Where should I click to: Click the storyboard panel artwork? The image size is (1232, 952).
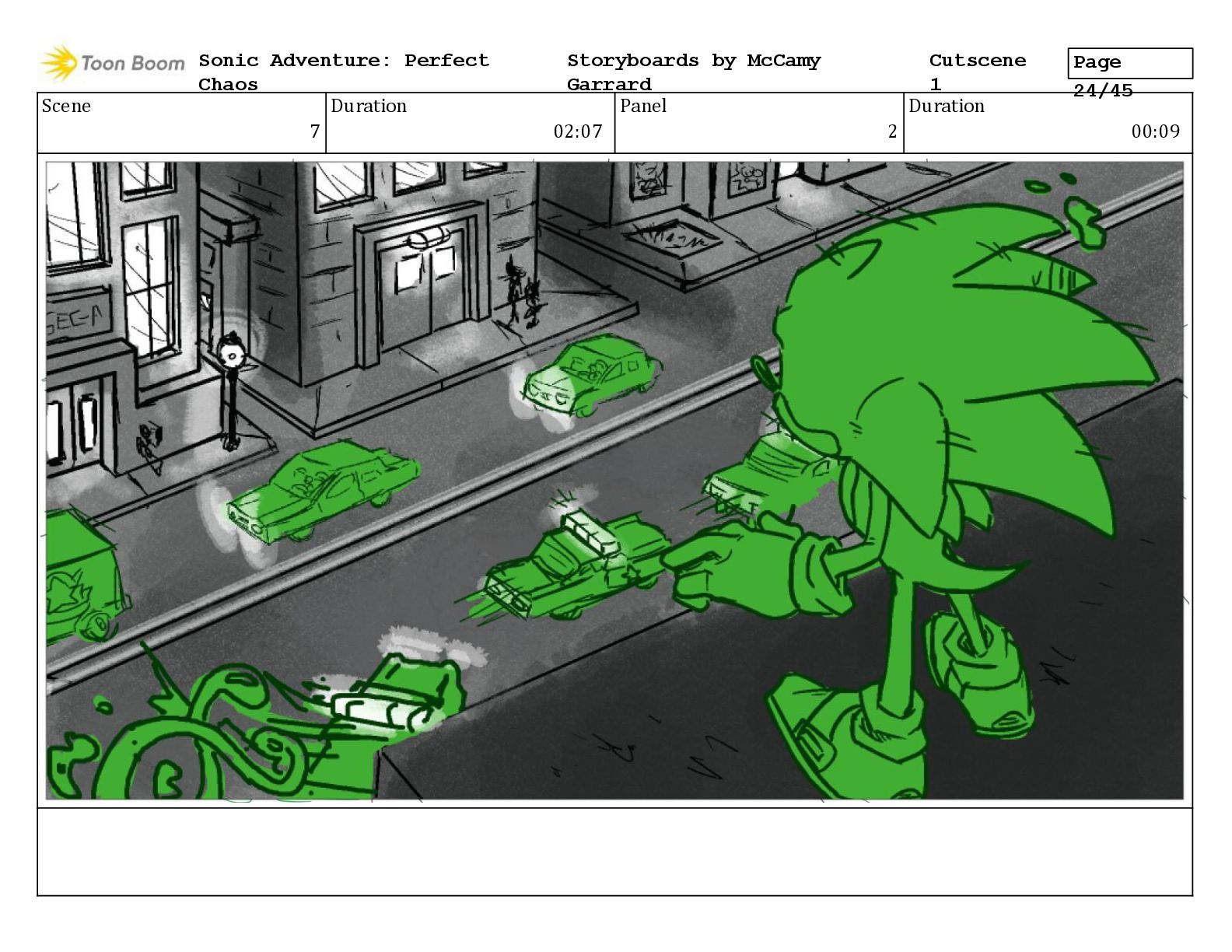coord(614,480)
